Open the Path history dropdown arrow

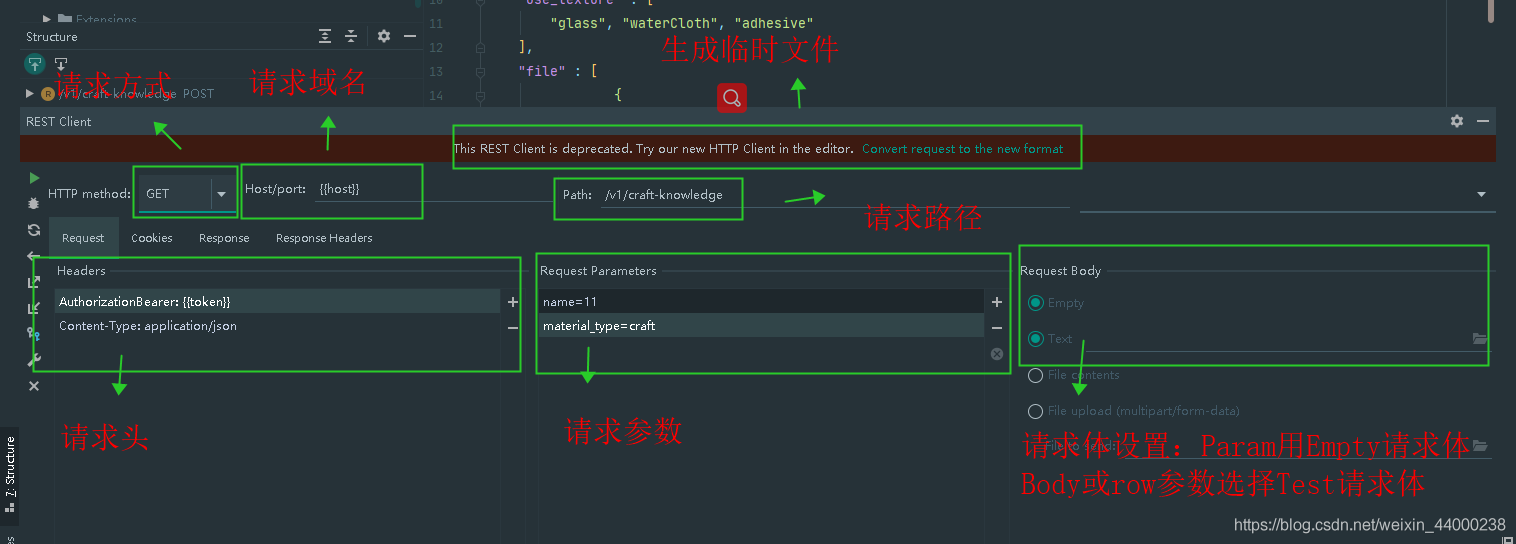(1482, 195)
